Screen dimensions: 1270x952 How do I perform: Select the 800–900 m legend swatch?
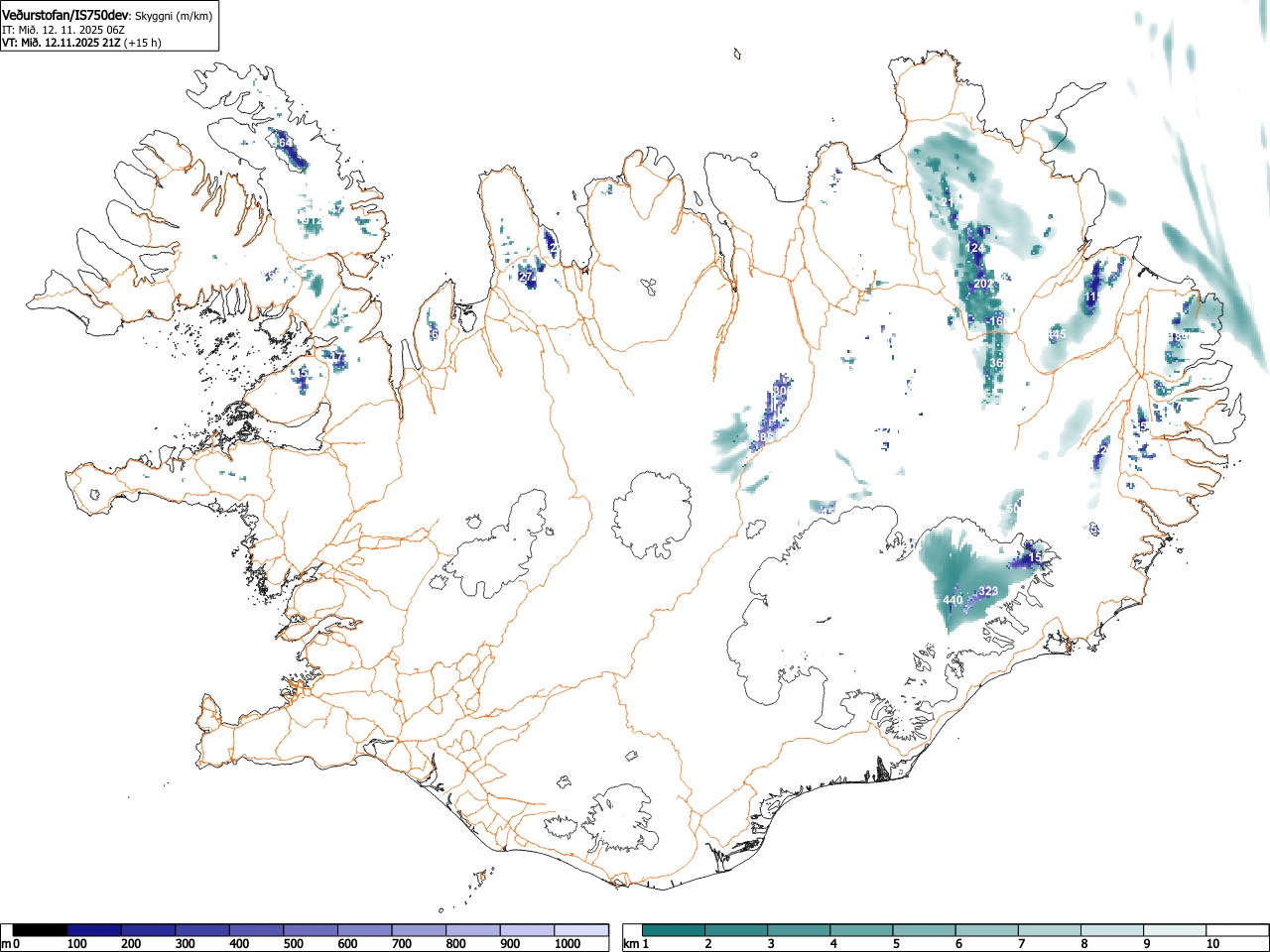473,930
